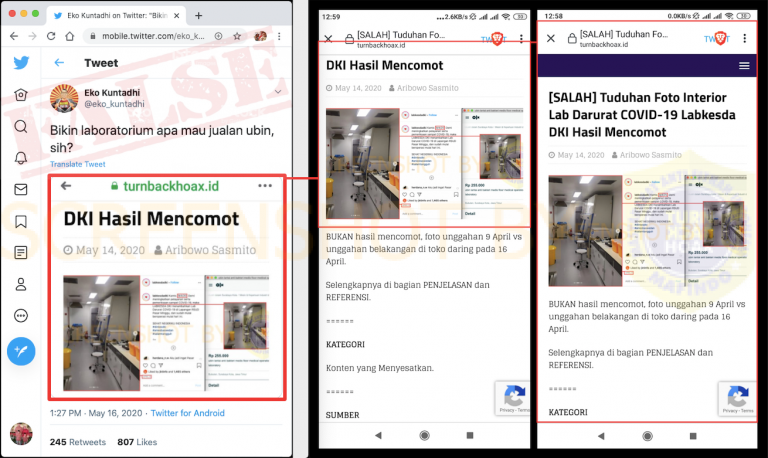
Task: Open Chrome profile avatar
Action: [x=260, y=36]
